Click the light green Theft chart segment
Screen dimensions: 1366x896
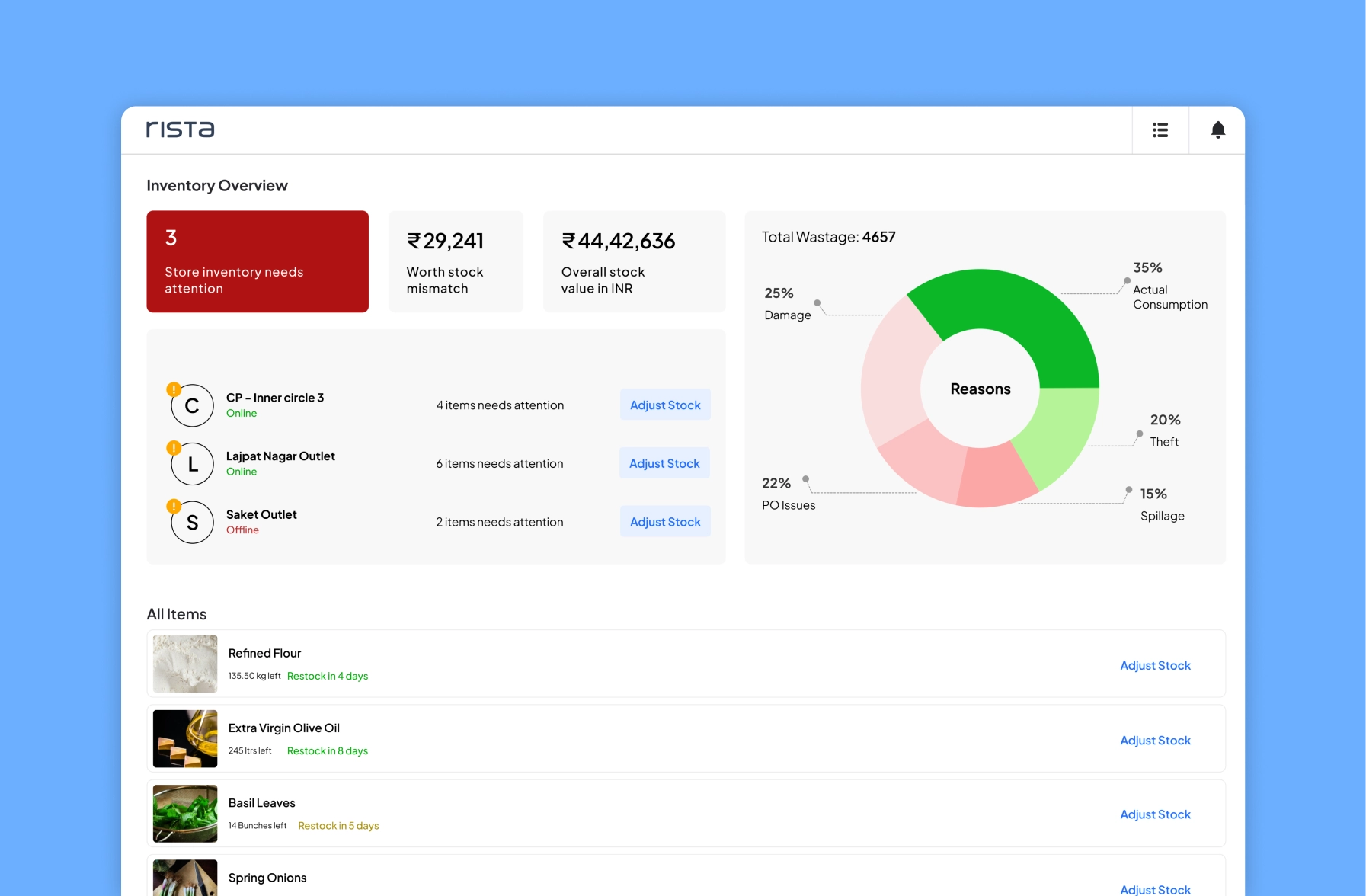[1057, 436]
